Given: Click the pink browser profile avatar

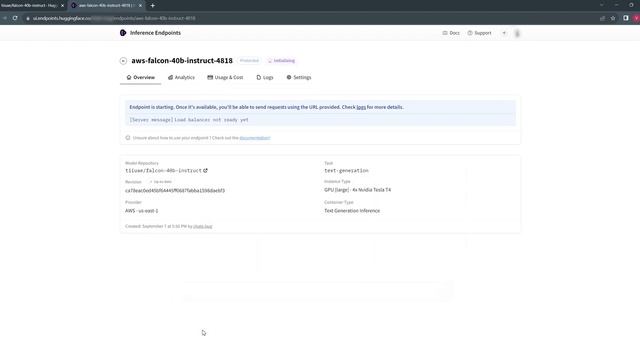Looking at the screenshot, I should tap(636, 18).
